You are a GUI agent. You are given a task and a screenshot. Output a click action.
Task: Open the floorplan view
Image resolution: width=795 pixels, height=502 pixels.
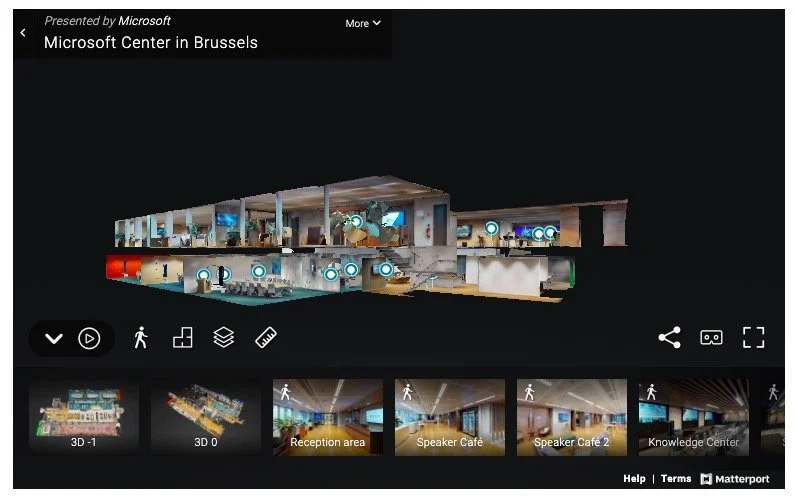(183, 338)
